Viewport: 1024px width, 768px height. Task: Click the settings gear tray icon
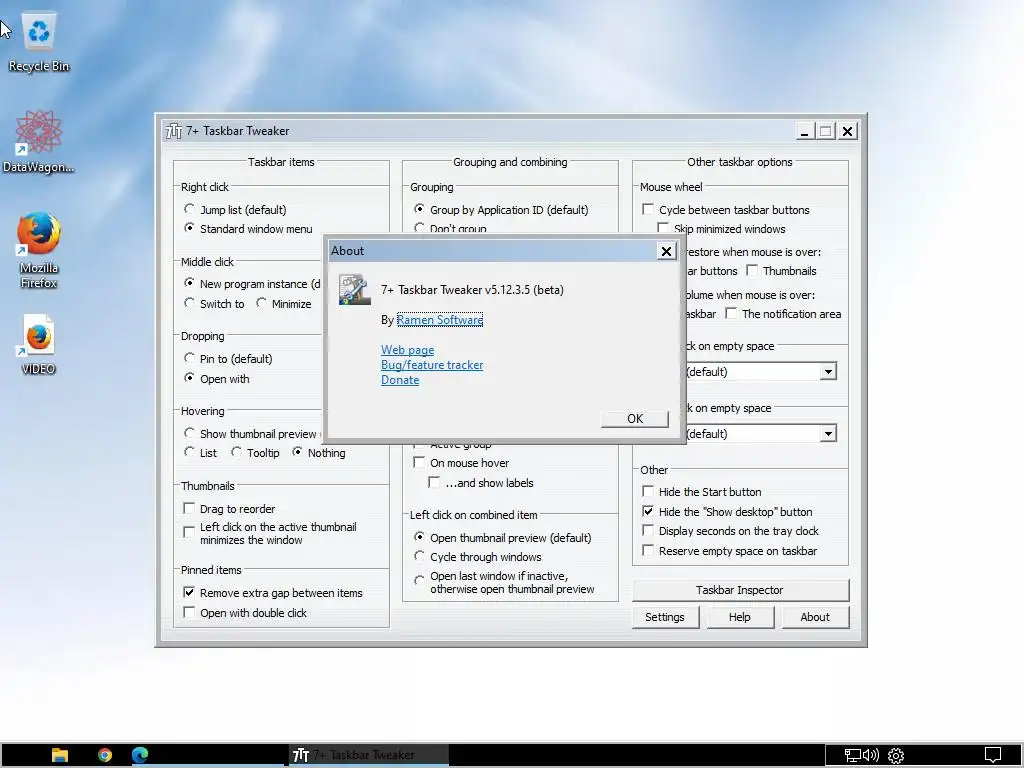click(896, 756)
